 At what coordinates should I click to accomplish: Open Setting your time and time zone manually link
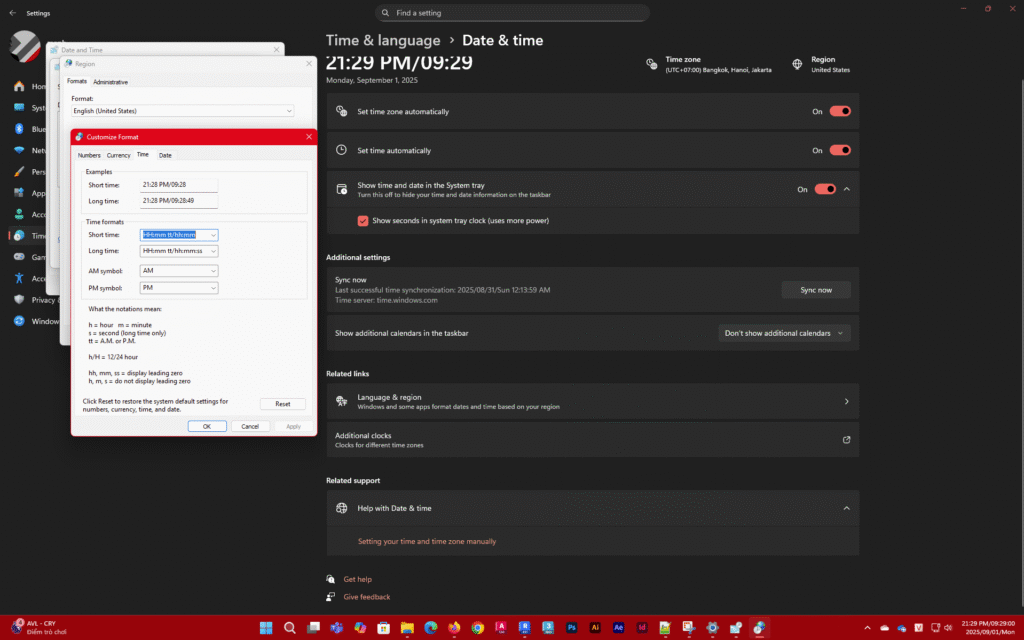click(x=426, y=541)
